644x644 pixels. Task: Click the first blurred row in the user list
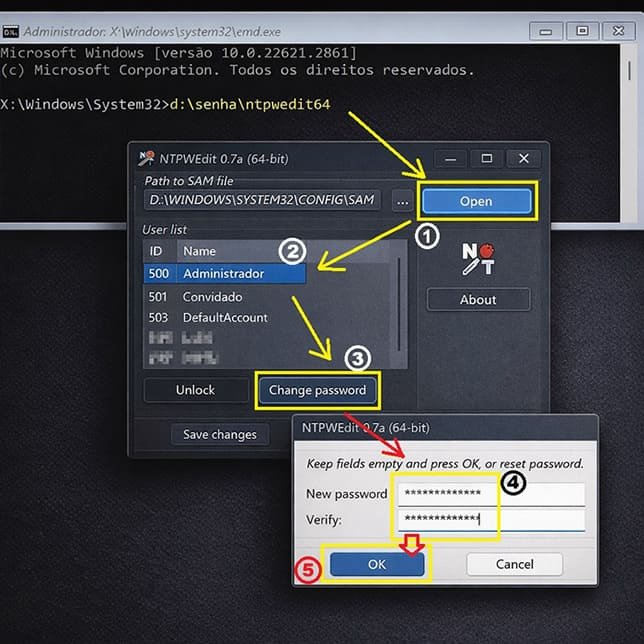click(x=181, y=338)
